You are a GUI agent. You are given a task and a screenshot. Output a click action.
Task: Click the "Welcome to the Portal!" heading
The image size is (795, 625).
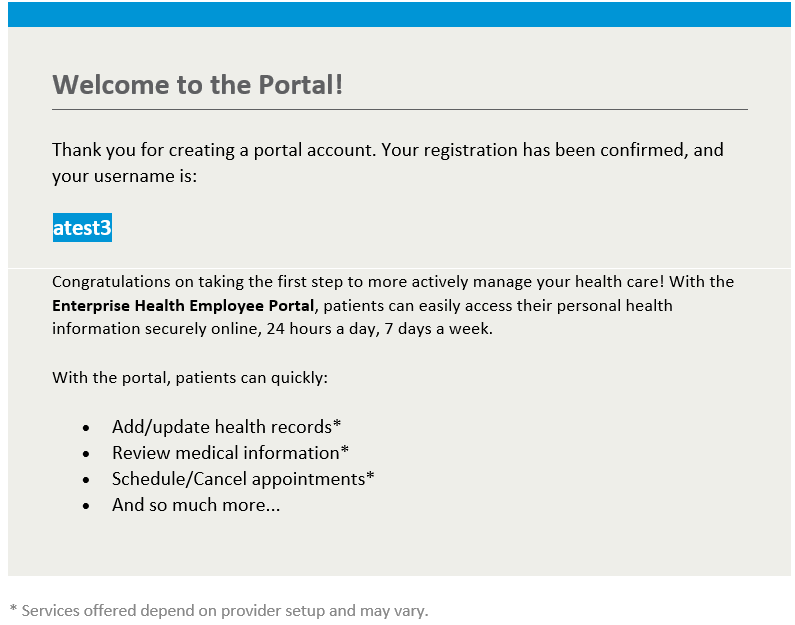(x=197, y=84)
